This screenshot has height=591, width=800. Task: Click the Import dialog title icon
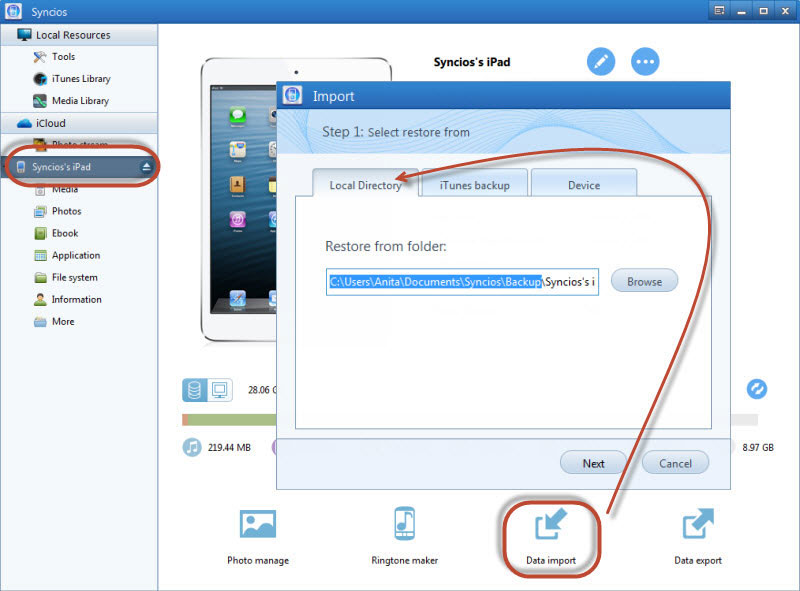(x=292, y=95)
